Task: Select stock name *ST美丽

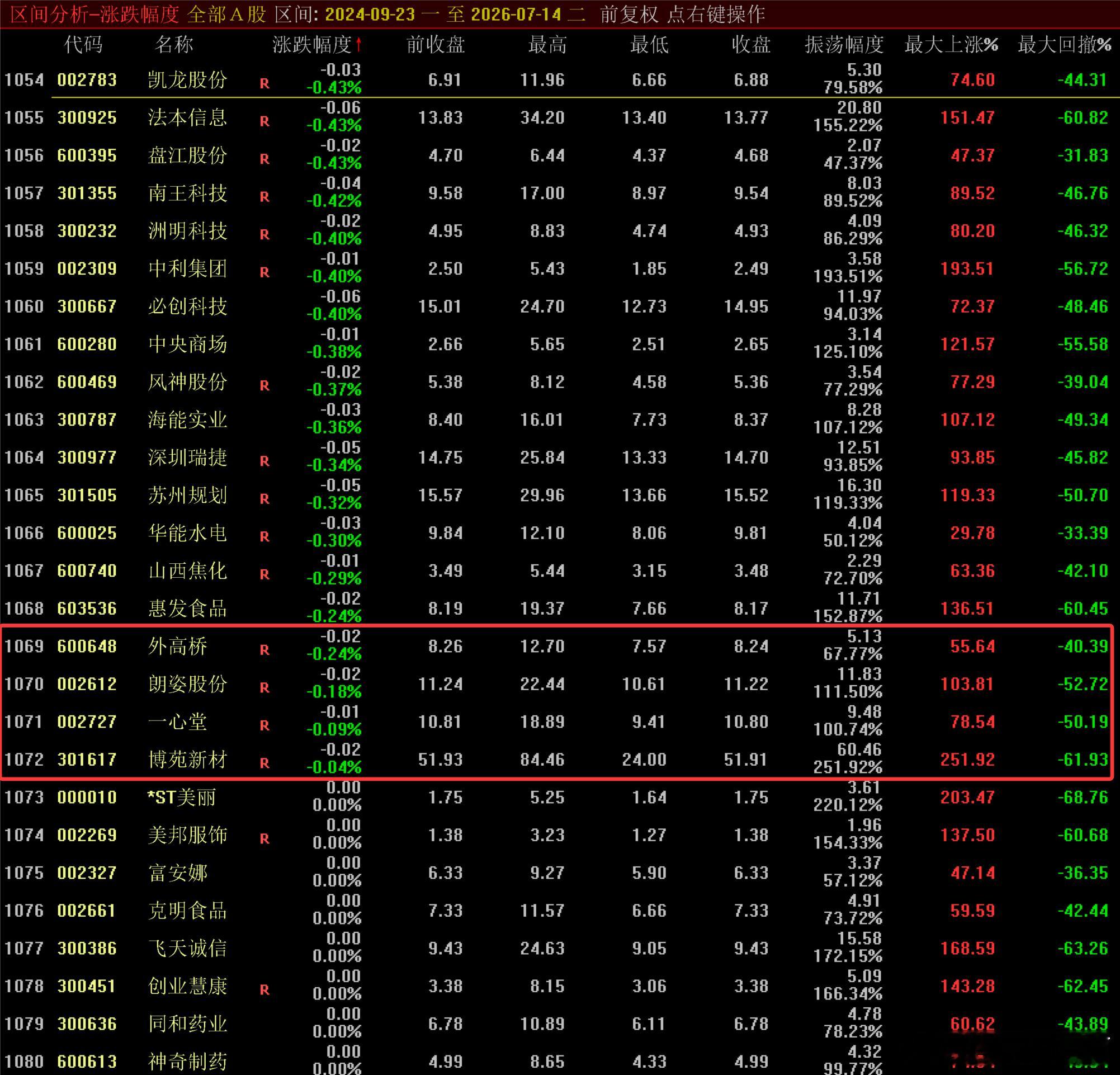Action: click(x=182, y=796)
